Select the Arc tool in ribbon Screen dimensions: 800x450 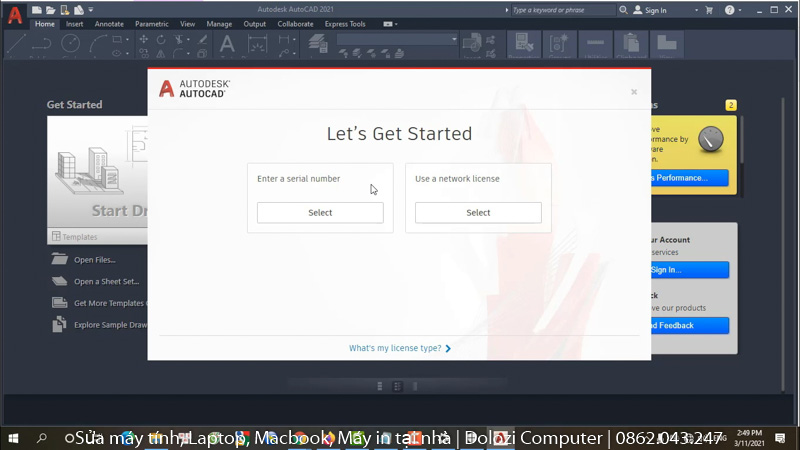pos(97,44)
